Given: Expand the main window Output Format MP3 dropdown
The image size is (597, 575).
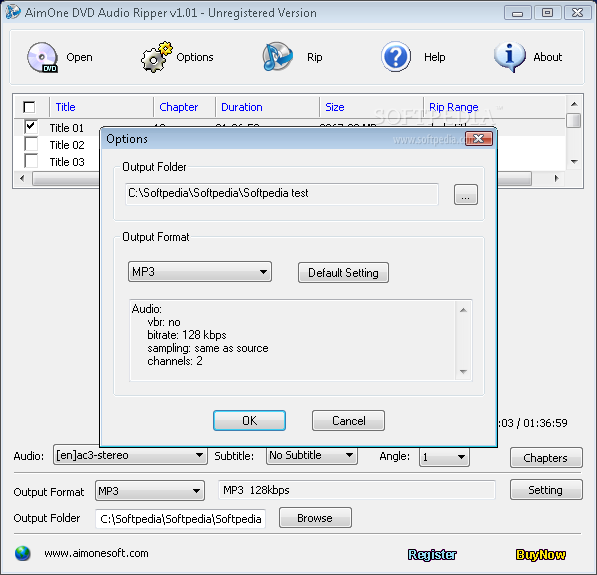Looking at the screenshot, I should pos(150,490).
